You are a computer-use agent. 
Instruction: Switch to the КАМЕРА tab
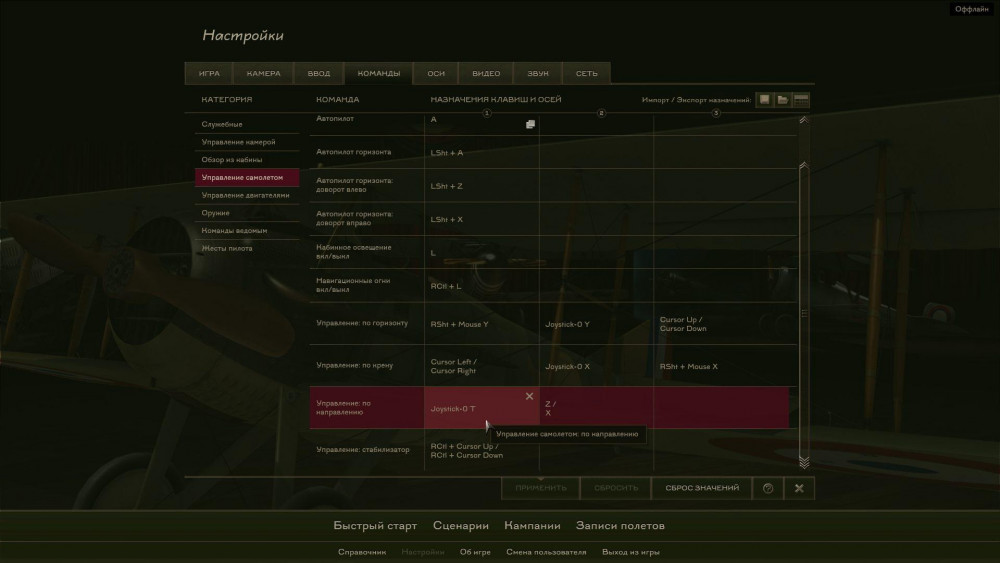coord(263,73)
